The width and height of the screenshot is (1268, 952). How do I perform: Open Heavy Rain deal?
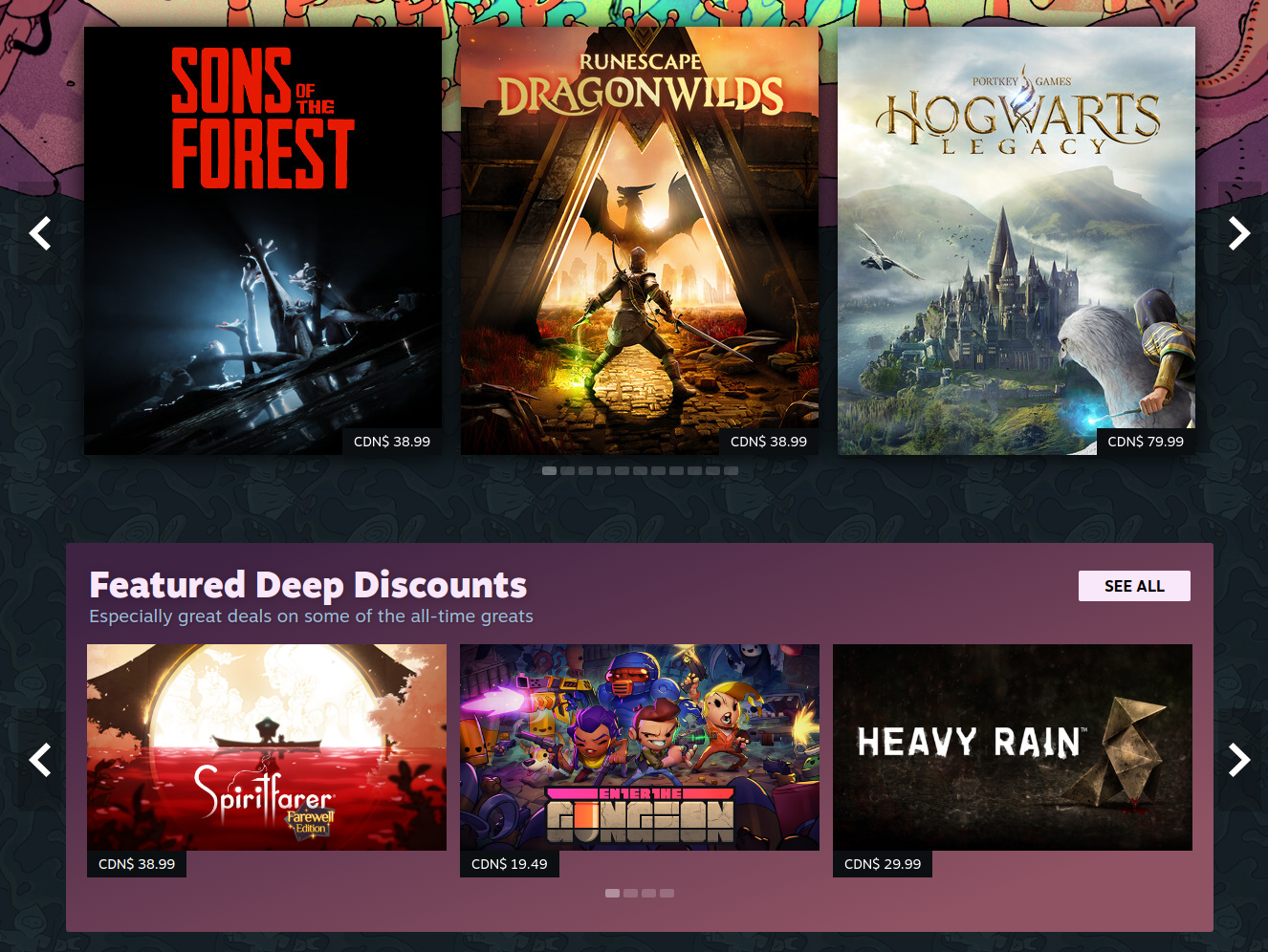click(1013, 747)
